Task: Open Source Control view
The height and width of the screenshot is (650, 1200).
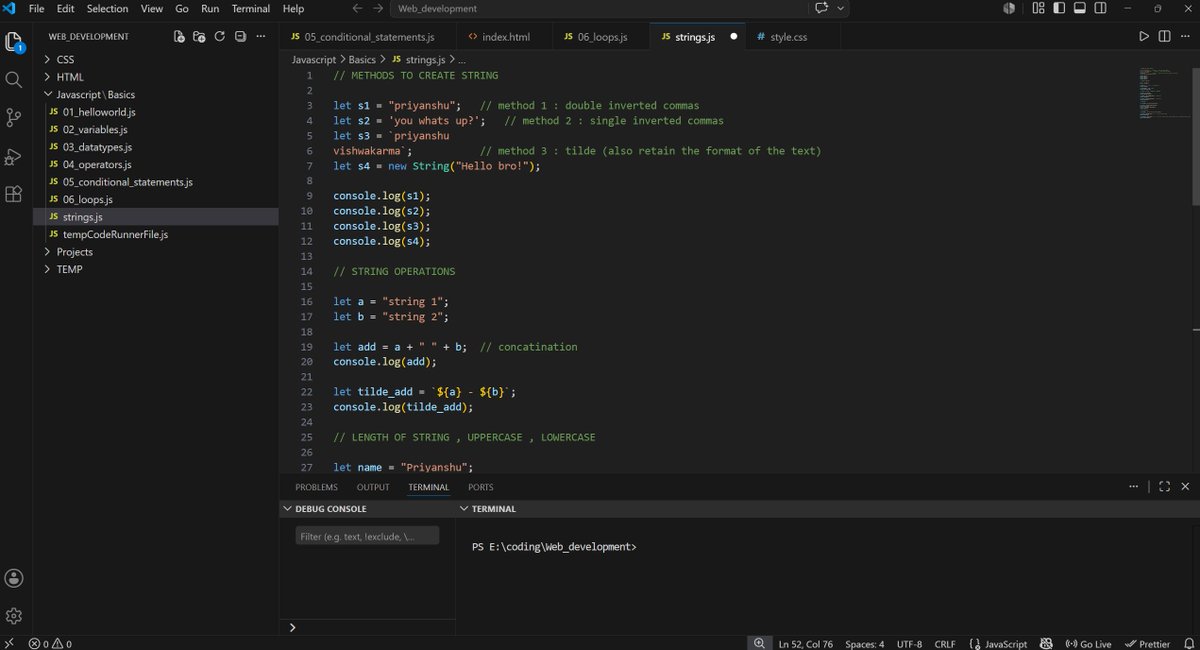Action: point(14,118)
